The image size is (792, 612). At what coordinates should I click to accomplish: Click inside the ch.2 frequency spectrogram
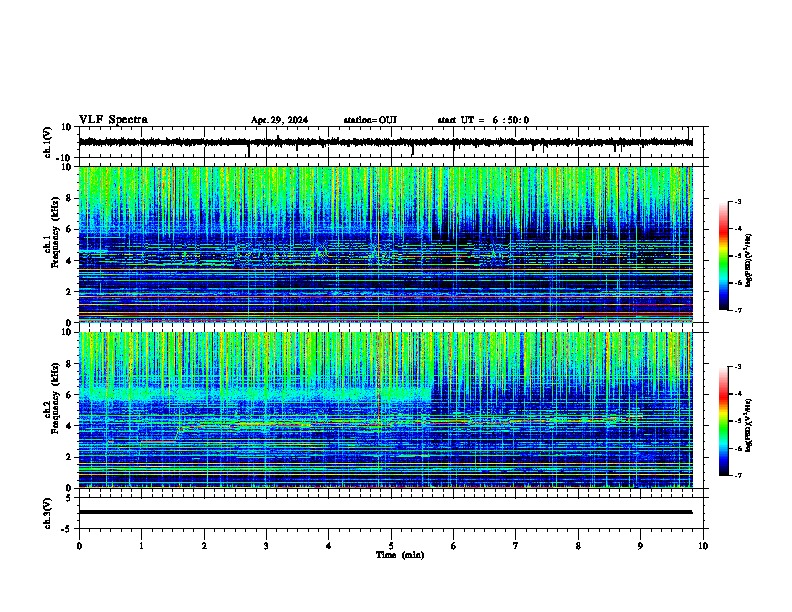click(386, 410)
